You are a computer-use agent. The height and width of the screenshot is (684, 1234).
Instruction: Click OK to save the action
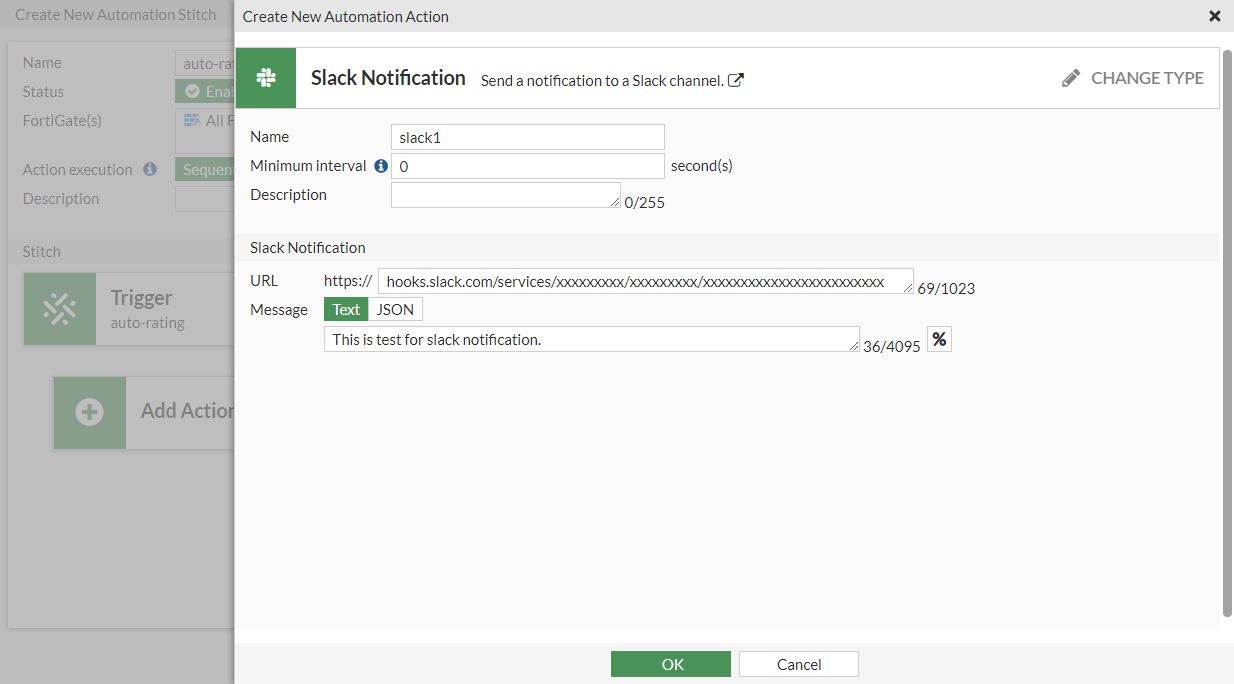(x=671, y=664)
